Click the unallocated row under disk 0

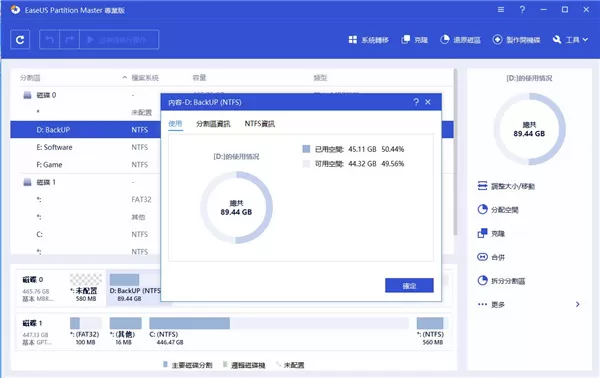click(x=85, y=112)
